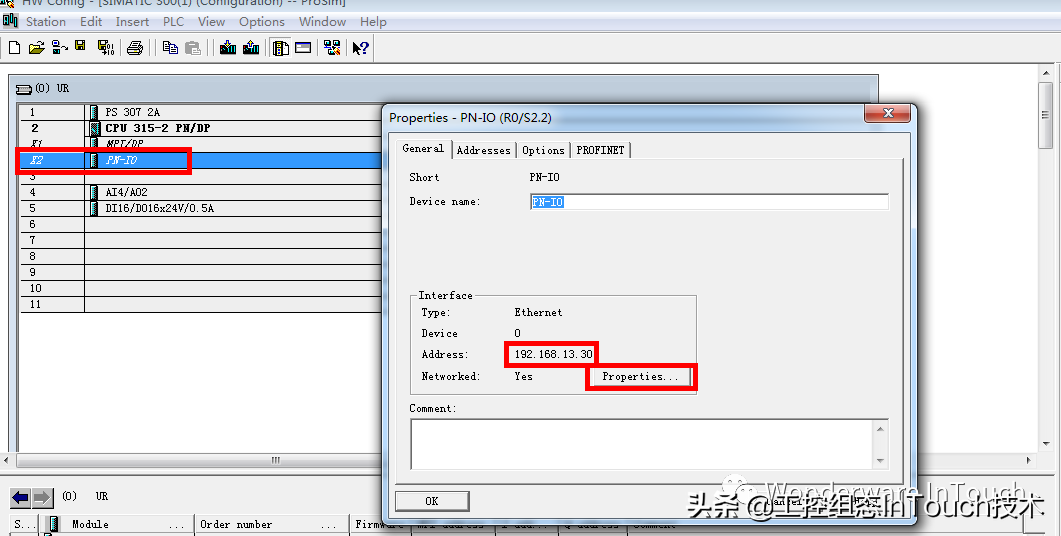Click the Open station folder icon
Image resolution: width=1061 pixels, height=536 pixels.
click(x=37, y=47)
